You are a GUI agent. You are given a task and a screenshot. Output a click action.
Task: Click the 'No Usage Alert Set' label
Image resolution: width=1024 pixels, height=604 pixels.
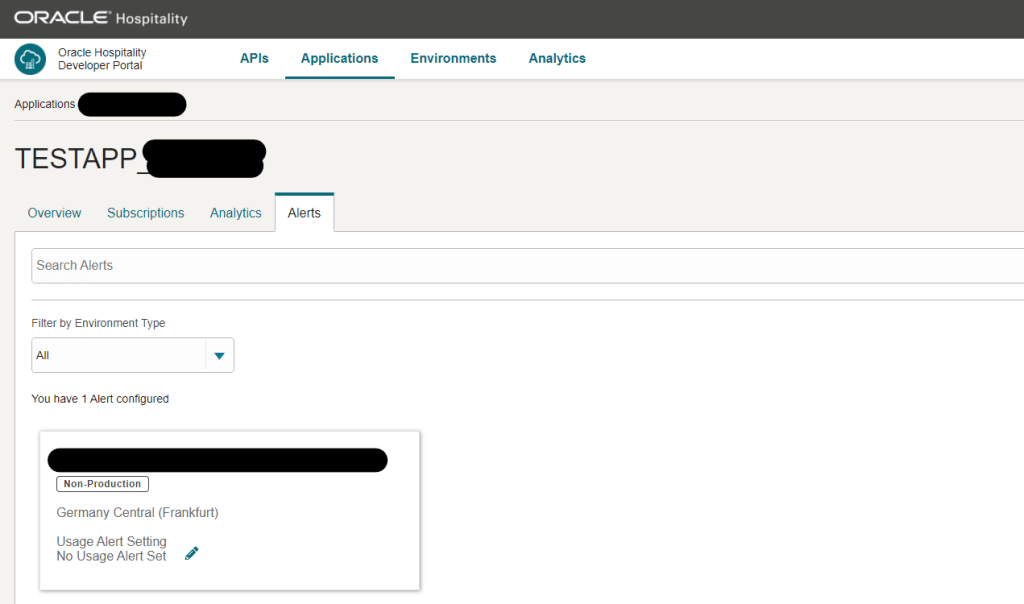pos(111,556)
